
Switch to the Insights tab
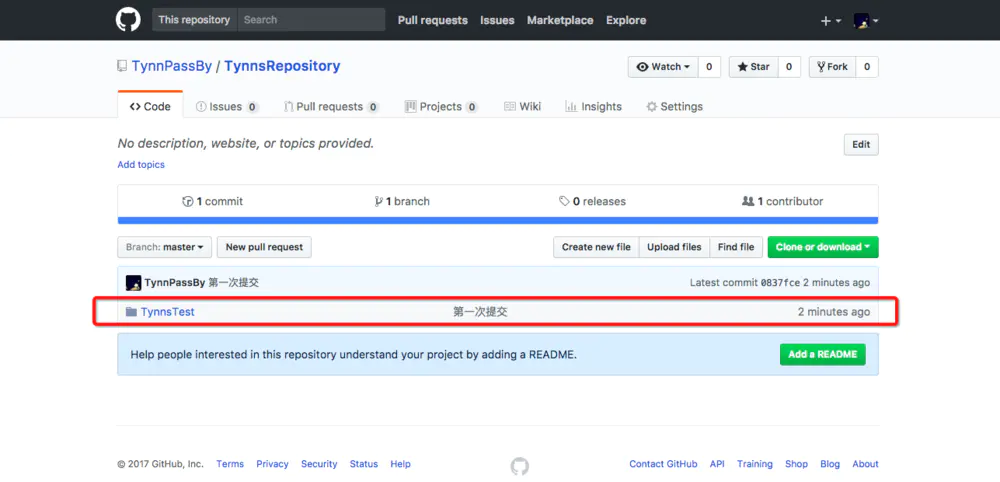(593, 106)
